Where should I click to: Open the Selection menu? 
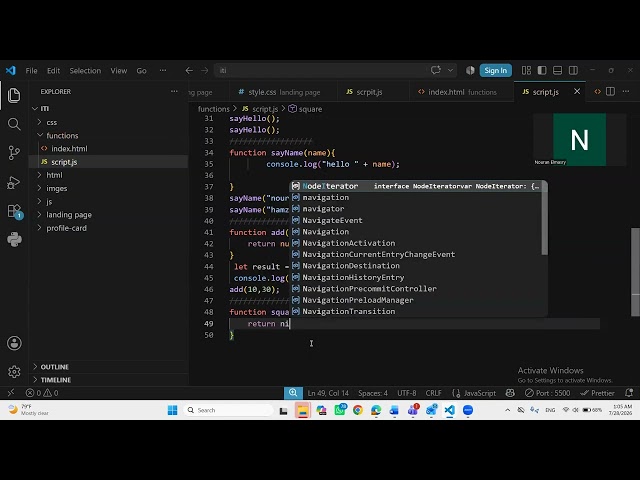[85, 71]
